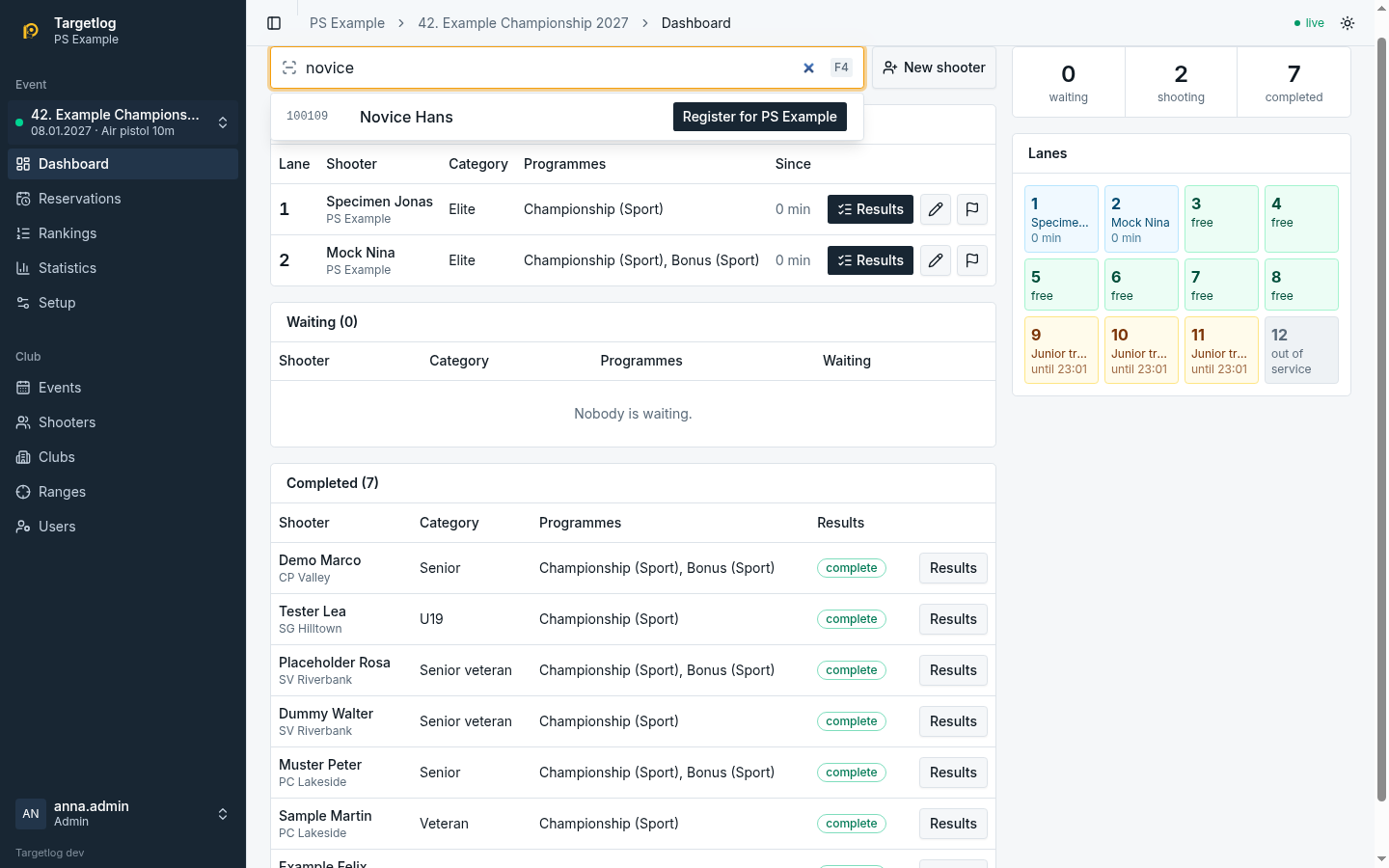The image size is (1389, 868).
Task: Click the flag icon for Specimen Jonas
Action: pos(972,209)
